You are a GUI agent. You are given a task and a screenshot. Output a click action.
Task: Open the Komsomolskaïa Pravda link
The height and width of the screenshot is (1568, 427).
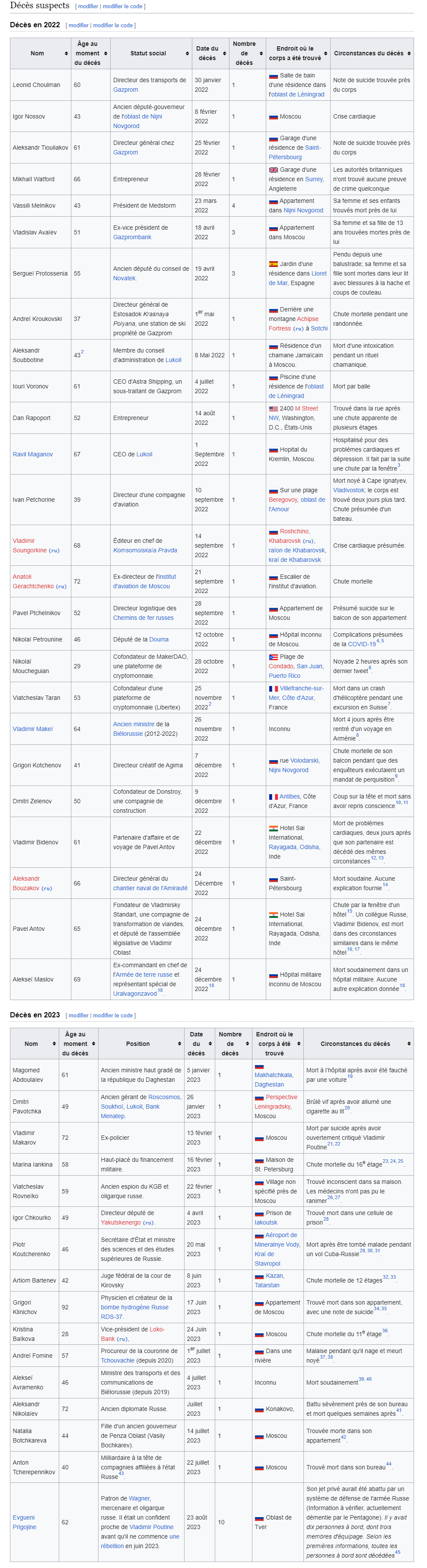(145, 550)
